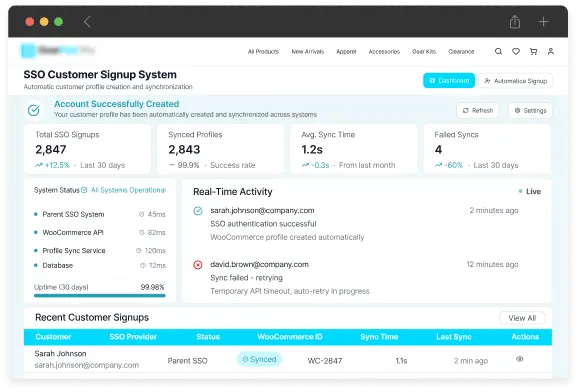This screenshot has width=579, height=392.
Task: Open the Settings button
Action: 530,110
